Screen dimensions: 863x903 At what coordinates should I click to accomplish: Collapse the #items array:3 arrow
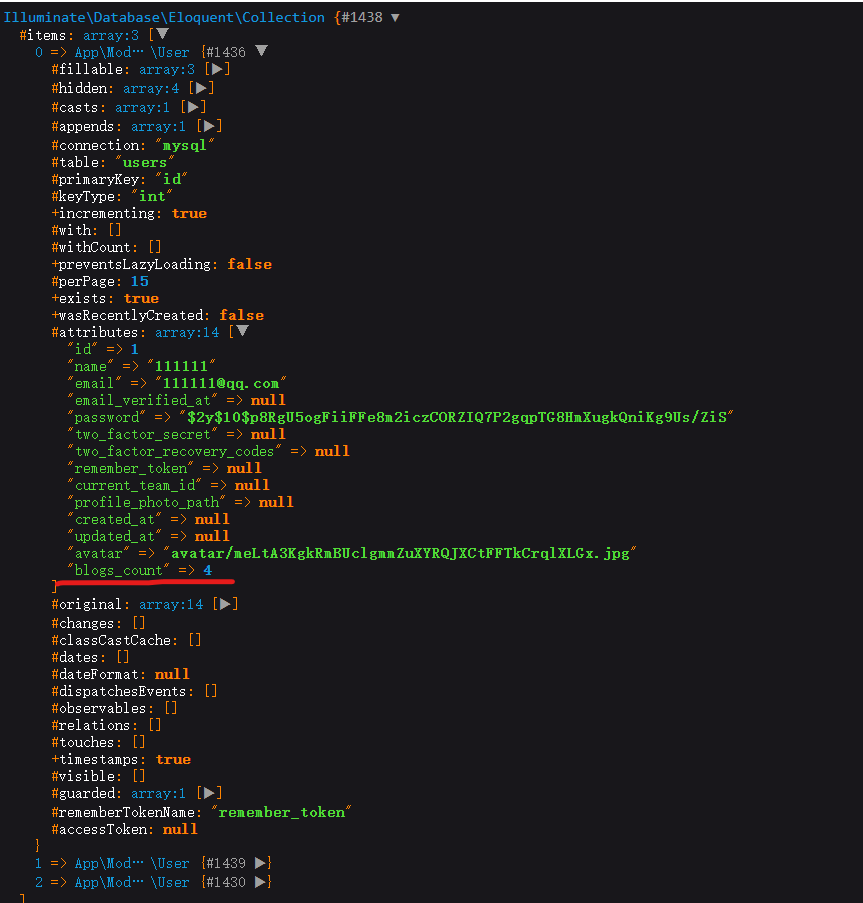click(163, 34)
